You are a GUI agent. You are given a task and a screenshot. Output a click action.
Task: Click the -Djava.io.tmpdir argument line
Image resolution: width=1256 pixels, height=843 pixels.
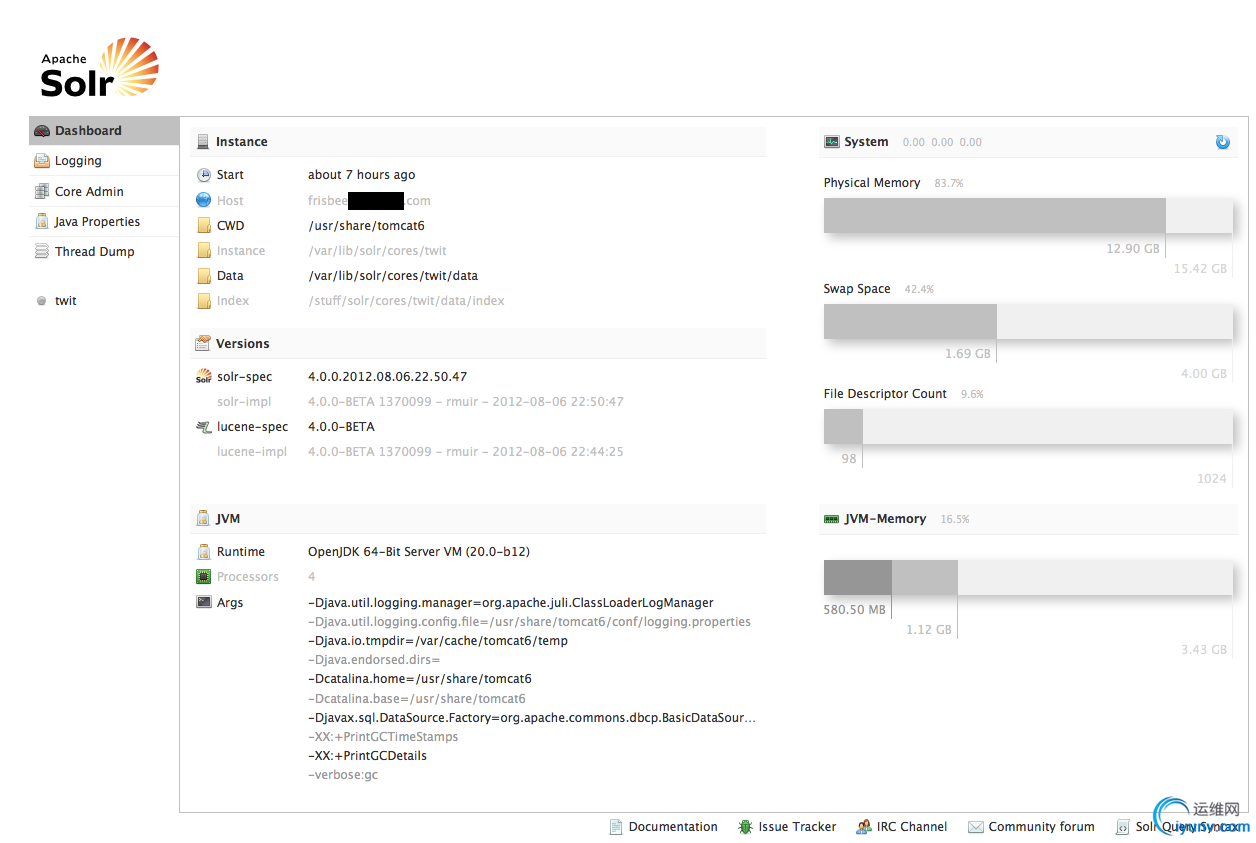pyautogui.click(x=438, y=641)
